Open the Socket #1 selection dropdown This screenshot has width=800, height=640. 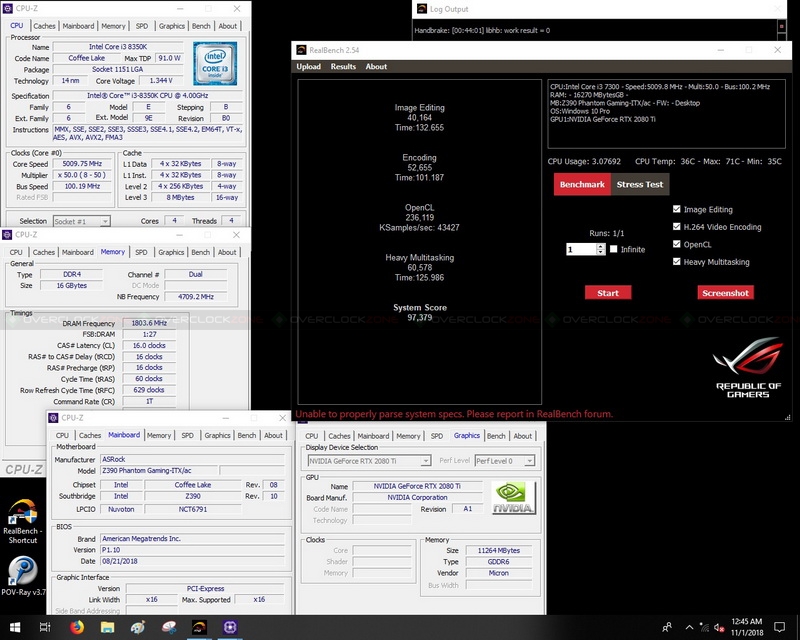81,221
